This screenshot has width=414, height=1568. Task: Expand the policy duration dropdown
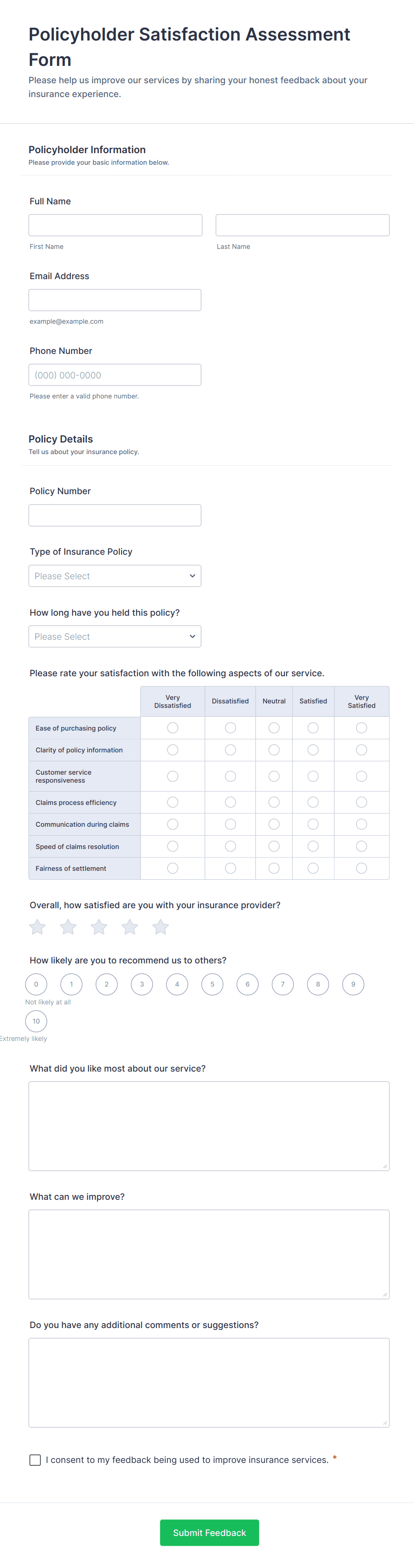coord(114,637)
